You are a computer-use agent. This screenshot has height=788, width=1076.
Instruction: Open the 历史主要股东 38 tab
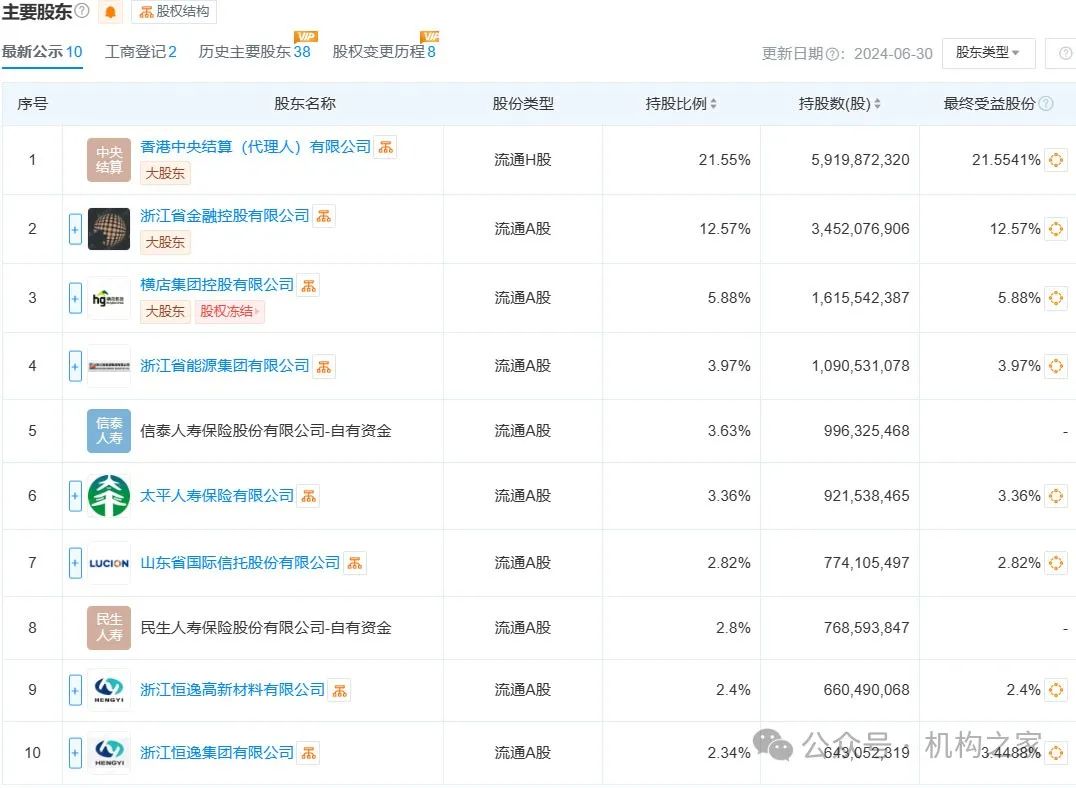pyautogui.click(x=255, y=51)
